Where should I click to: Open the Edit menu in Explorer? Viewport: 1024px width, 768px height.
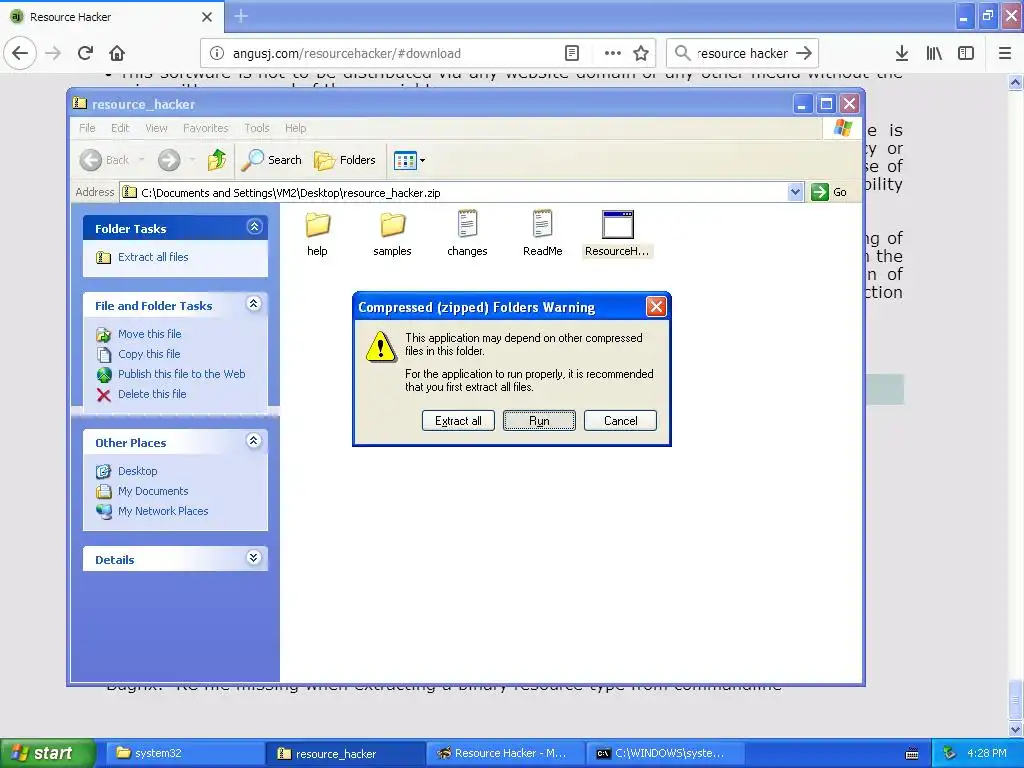pyautogui.click(x=120, y=128)
